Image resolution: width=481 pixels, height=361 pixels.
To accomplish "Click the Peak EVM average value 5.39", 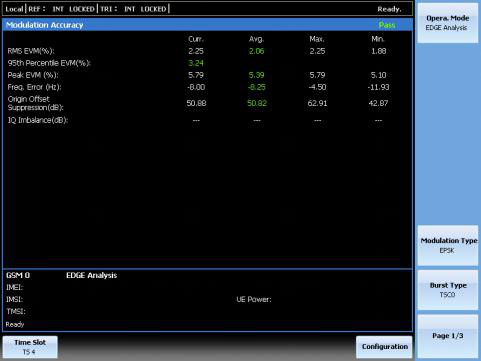I will [256, 75].
